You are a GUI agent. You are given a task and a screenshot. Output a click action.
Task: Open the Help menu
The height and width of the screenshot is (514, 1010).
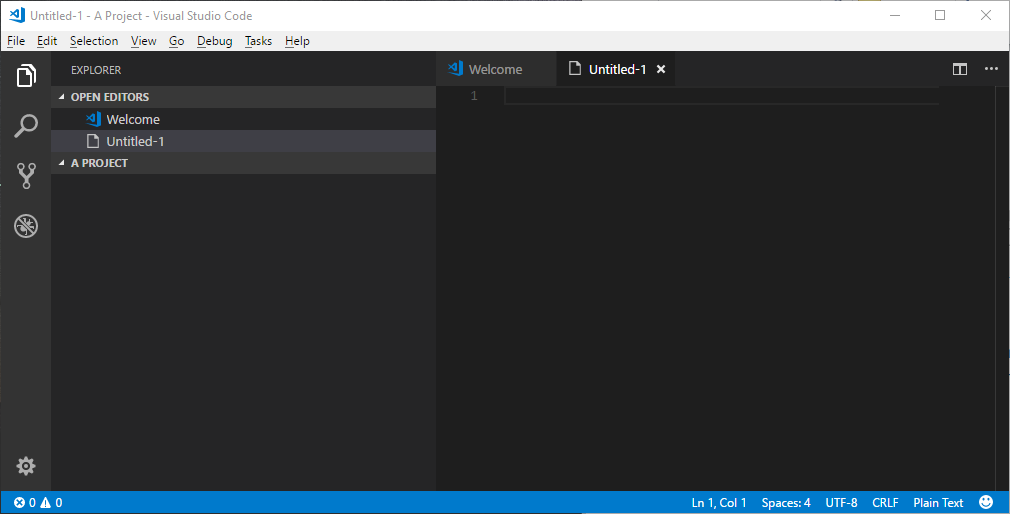(298, 41)
